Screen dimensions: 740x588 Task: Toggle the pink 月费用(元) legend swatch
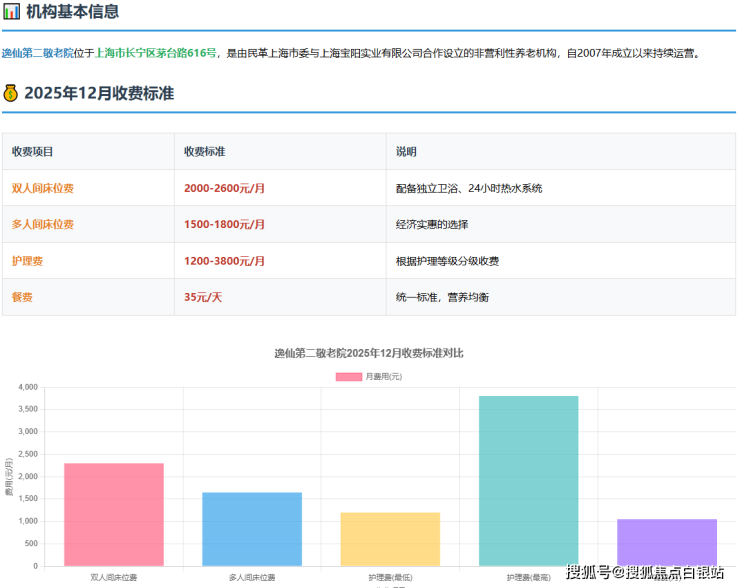click(348, 376)
